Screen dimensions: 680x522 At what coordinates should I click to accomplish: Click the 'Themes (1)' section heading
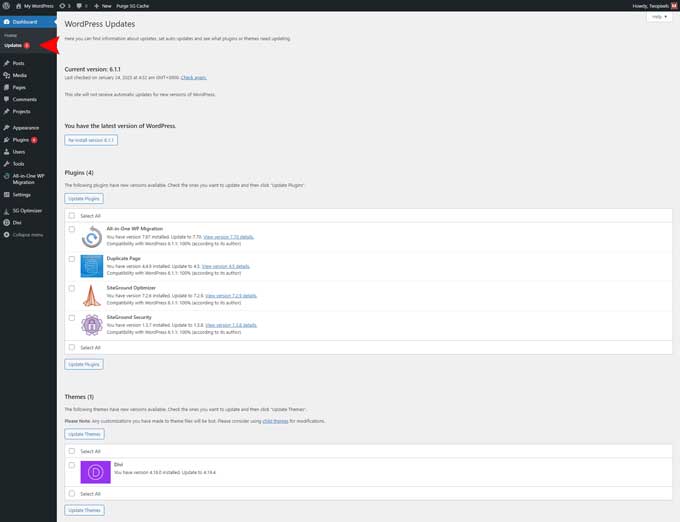click(x=79, y=397)
